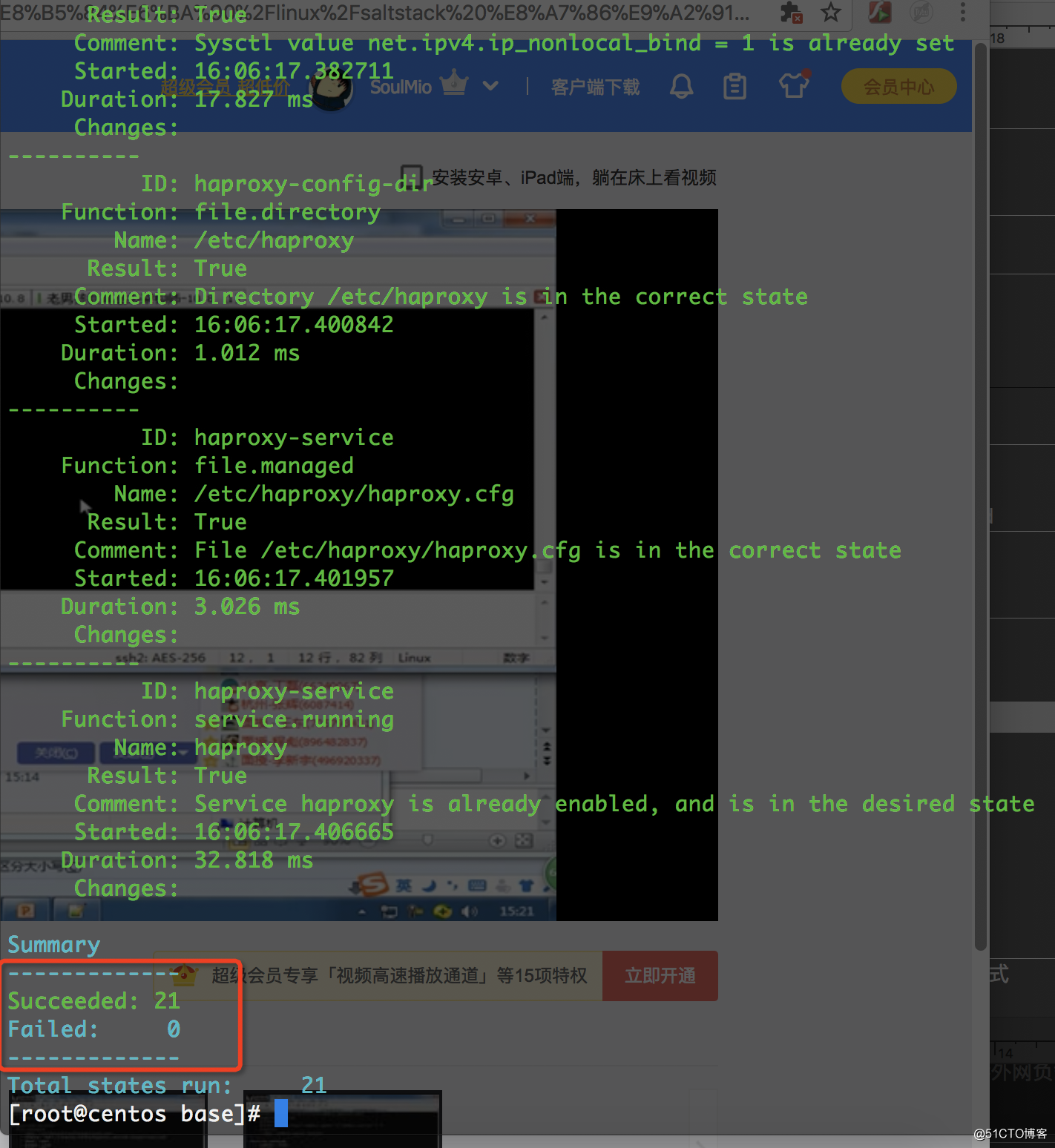
Task: Click the greyed-out round extension icon
Action: coord(921,12)
